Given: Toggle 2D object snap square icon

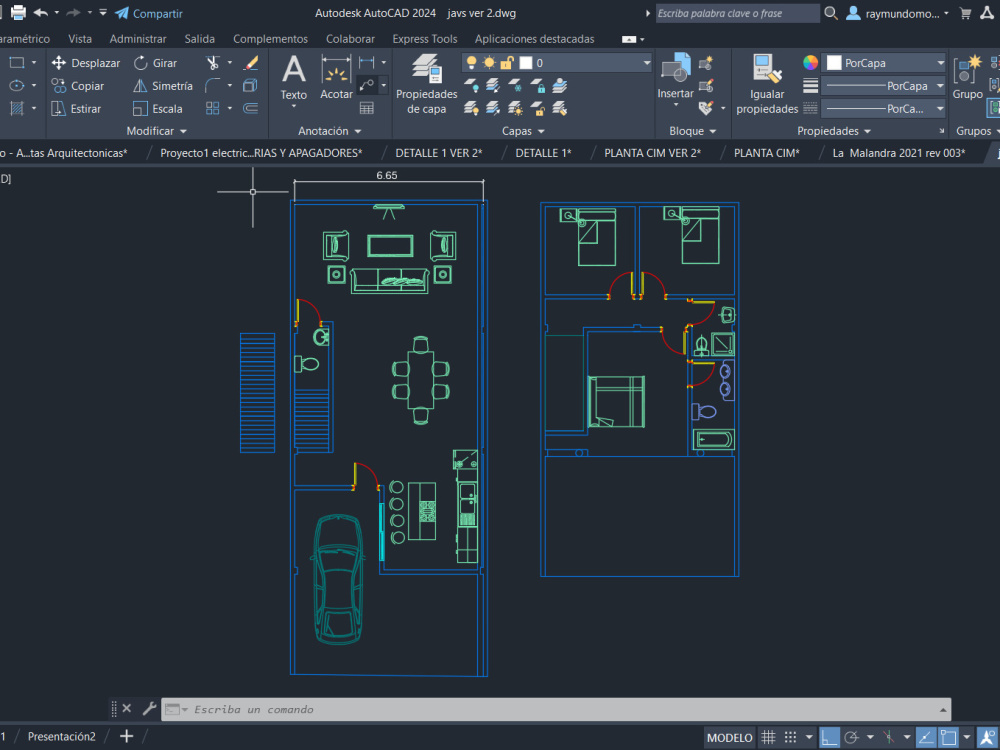Looking at the screenshot, I should tap(949, 737).
